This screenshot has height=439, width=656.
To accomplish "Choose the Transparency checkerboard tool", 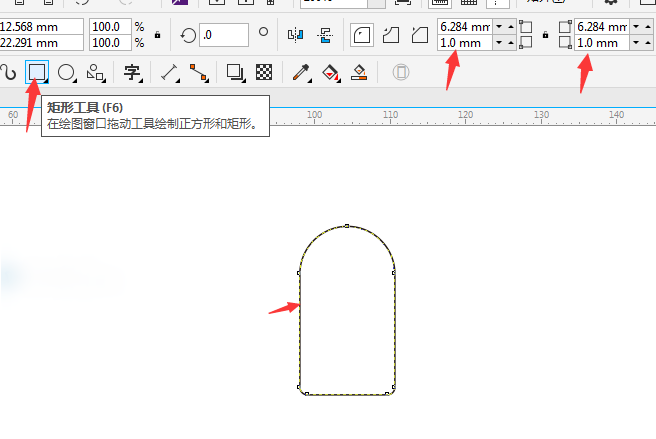I will pos(264,72).
